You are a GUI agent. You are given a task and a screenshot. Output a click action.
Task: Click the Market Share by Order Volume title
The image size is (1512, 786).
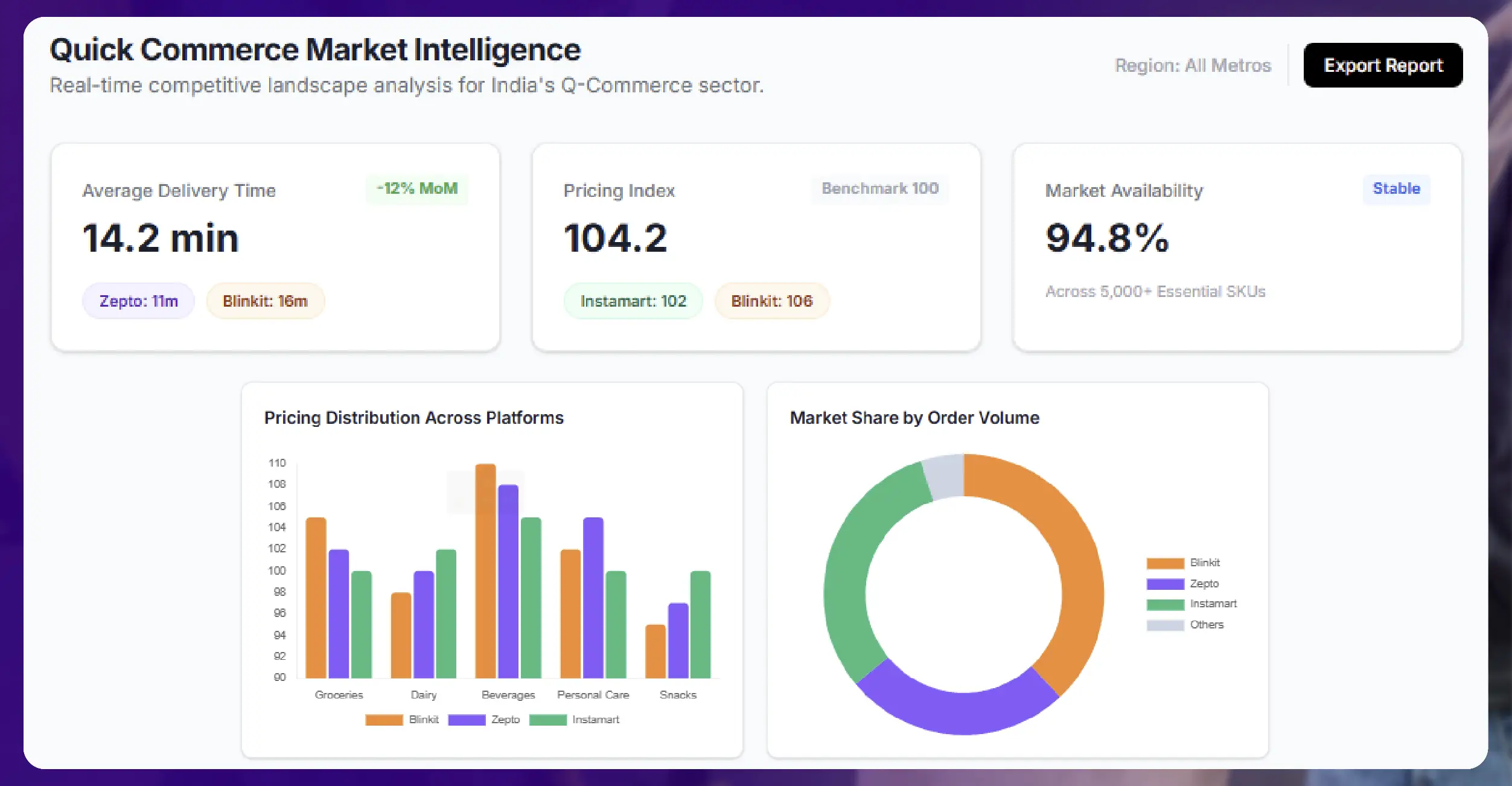point(914,417)
